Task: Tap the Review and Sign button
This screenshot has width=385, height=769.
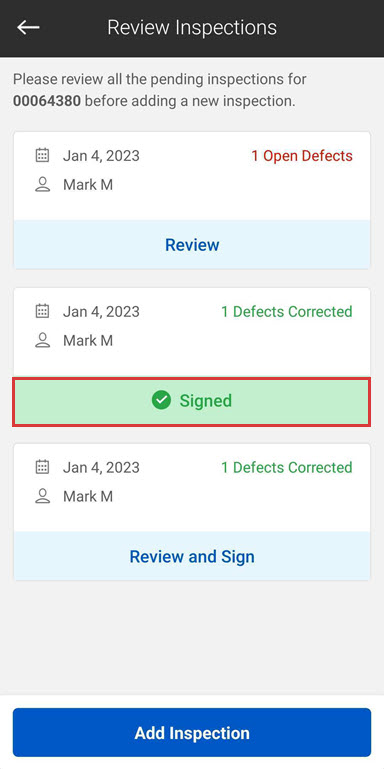Action: 192,556
